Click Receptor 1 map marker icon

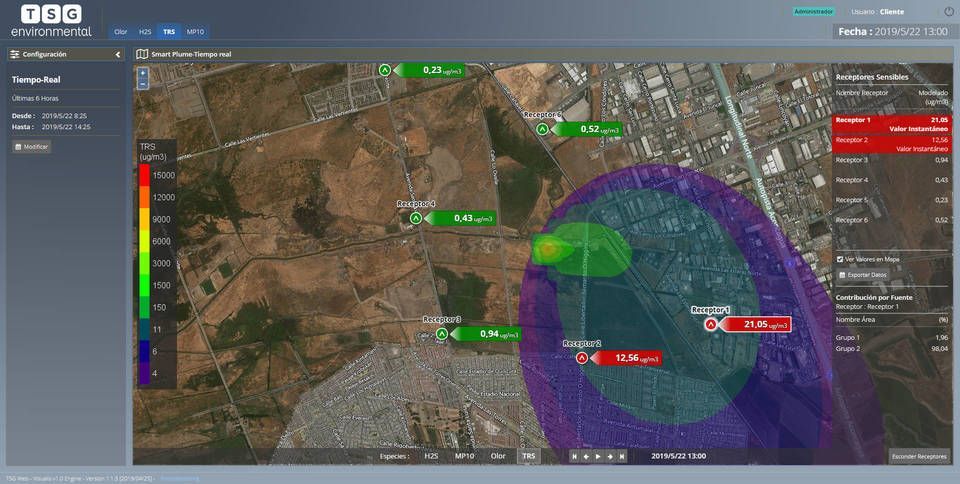tap(710, 325)
